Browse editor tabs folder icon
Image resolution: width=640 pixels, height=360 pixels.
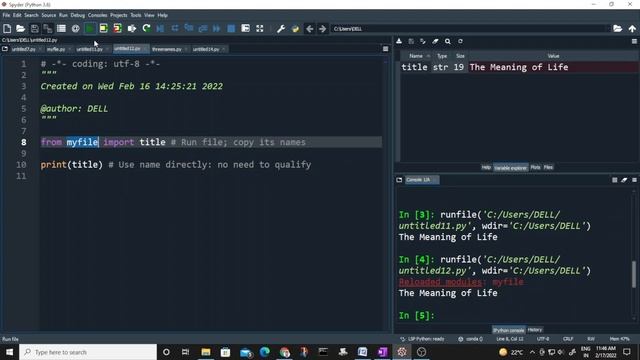tap(5, 49)
